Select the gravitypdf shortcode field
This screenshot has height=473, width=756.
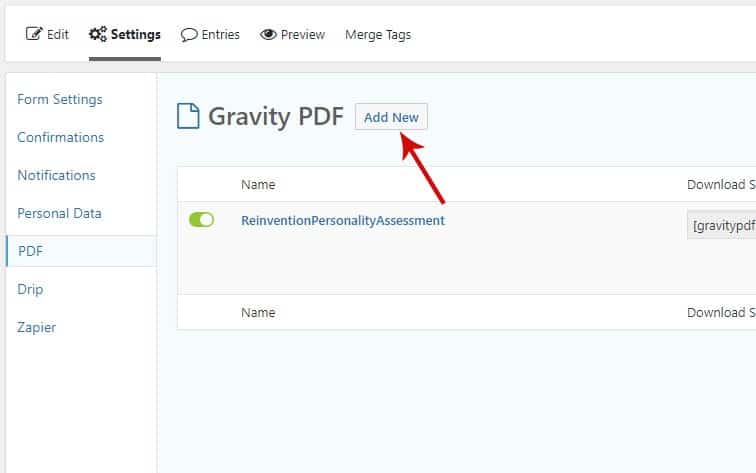[x=722, y=225]
